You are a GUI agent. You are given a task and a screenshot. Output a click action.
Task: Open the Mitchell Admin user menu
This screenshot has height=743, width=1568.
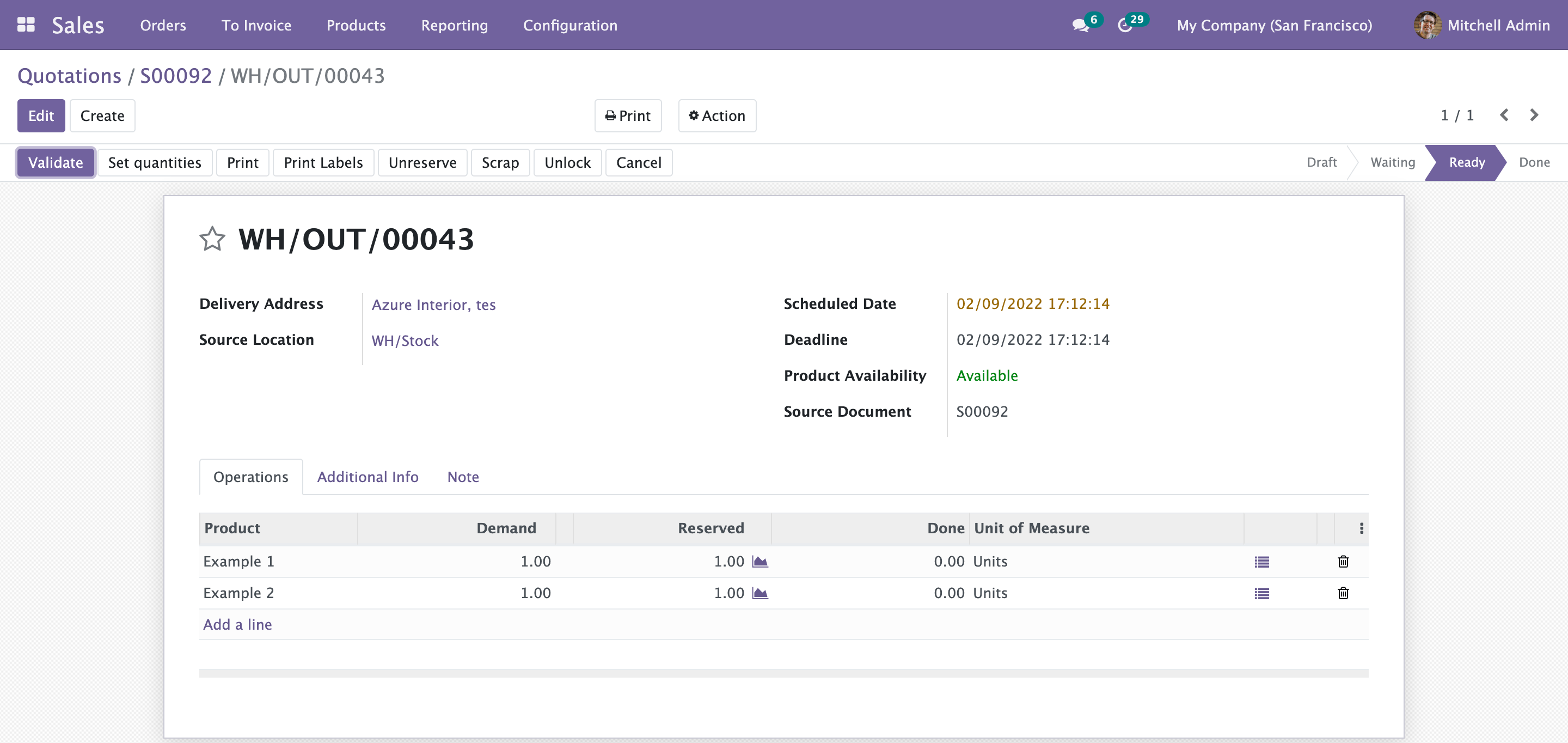pos(1481,26)
